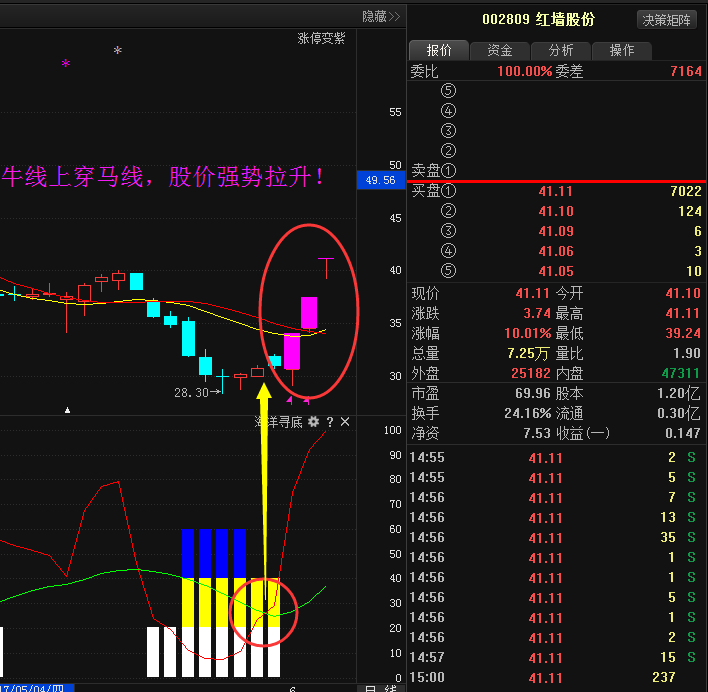Image resolution: width=708 pixels, height=692 pixels.
Task: Click the 委差 value 7164
Action: pyautogui.click(x=686, y=71)
